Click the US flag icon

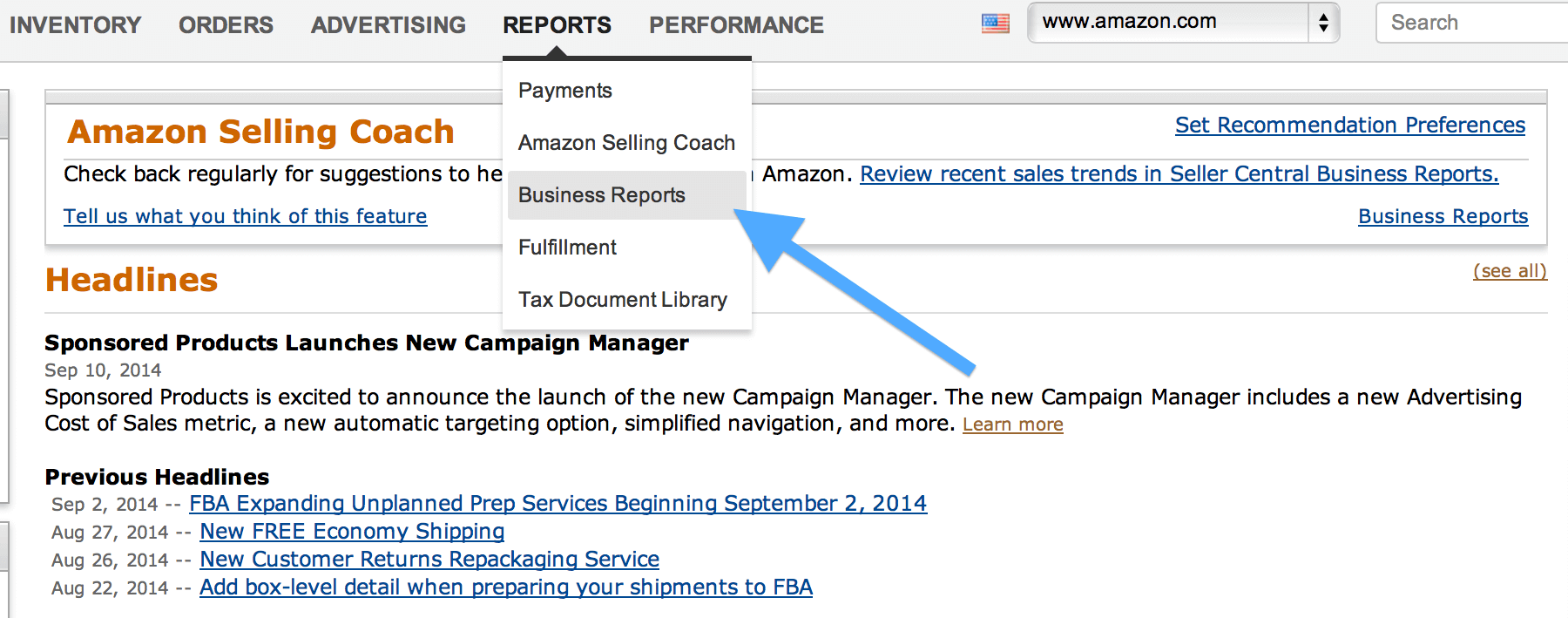[x=995, y=24]
